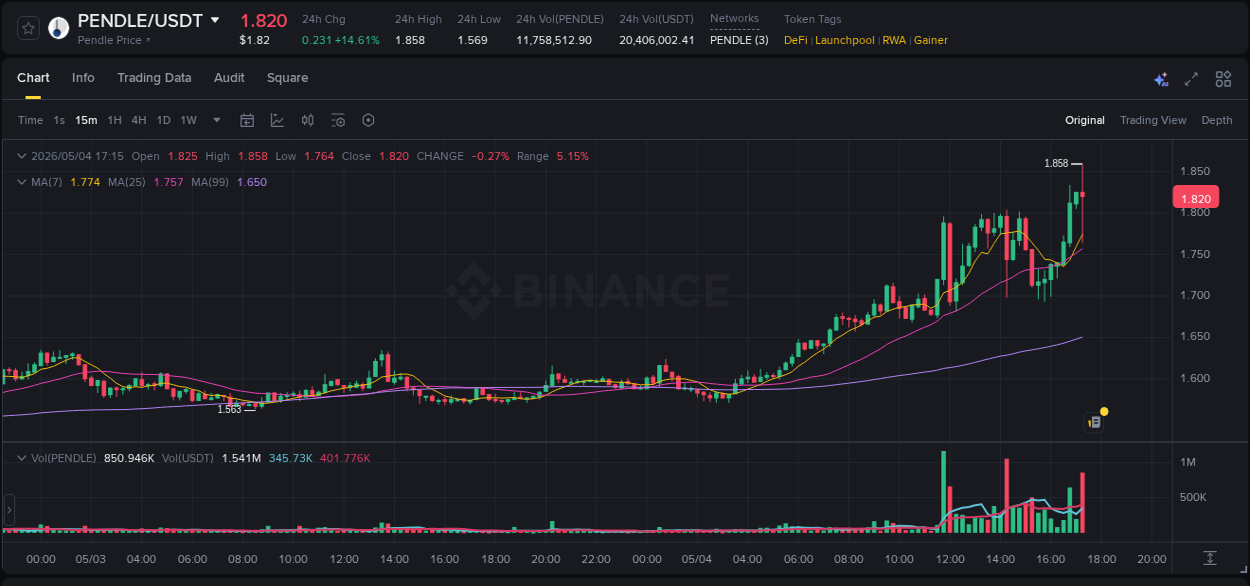Switch to Depth chart view

1217,120
